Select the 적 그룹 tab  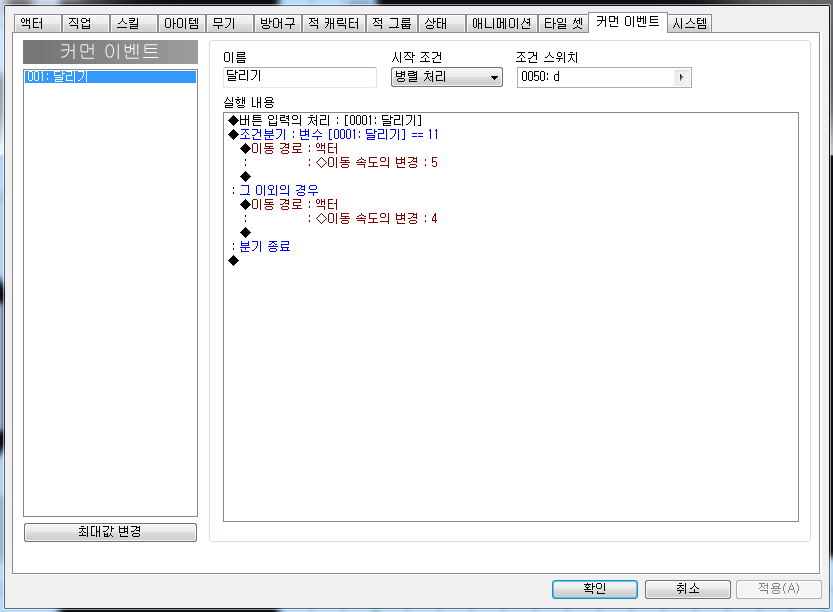click(392, 23)
